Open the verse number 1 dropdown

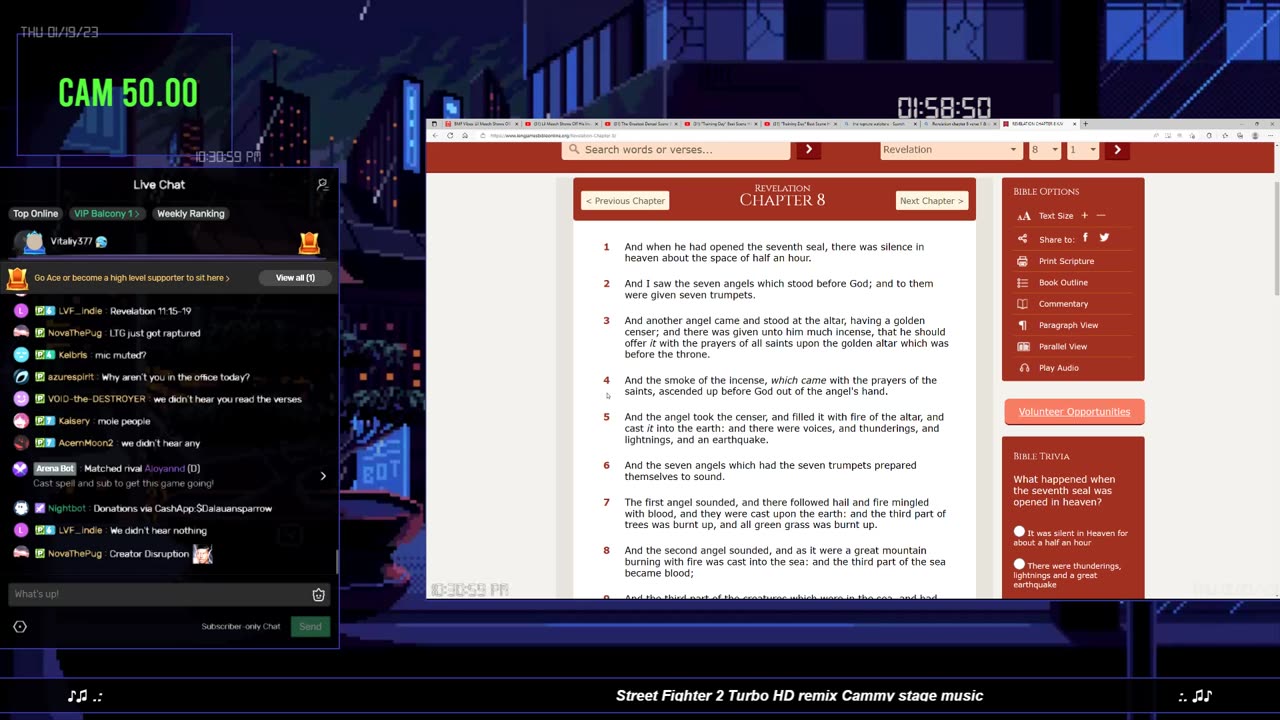pos(1083,150)
